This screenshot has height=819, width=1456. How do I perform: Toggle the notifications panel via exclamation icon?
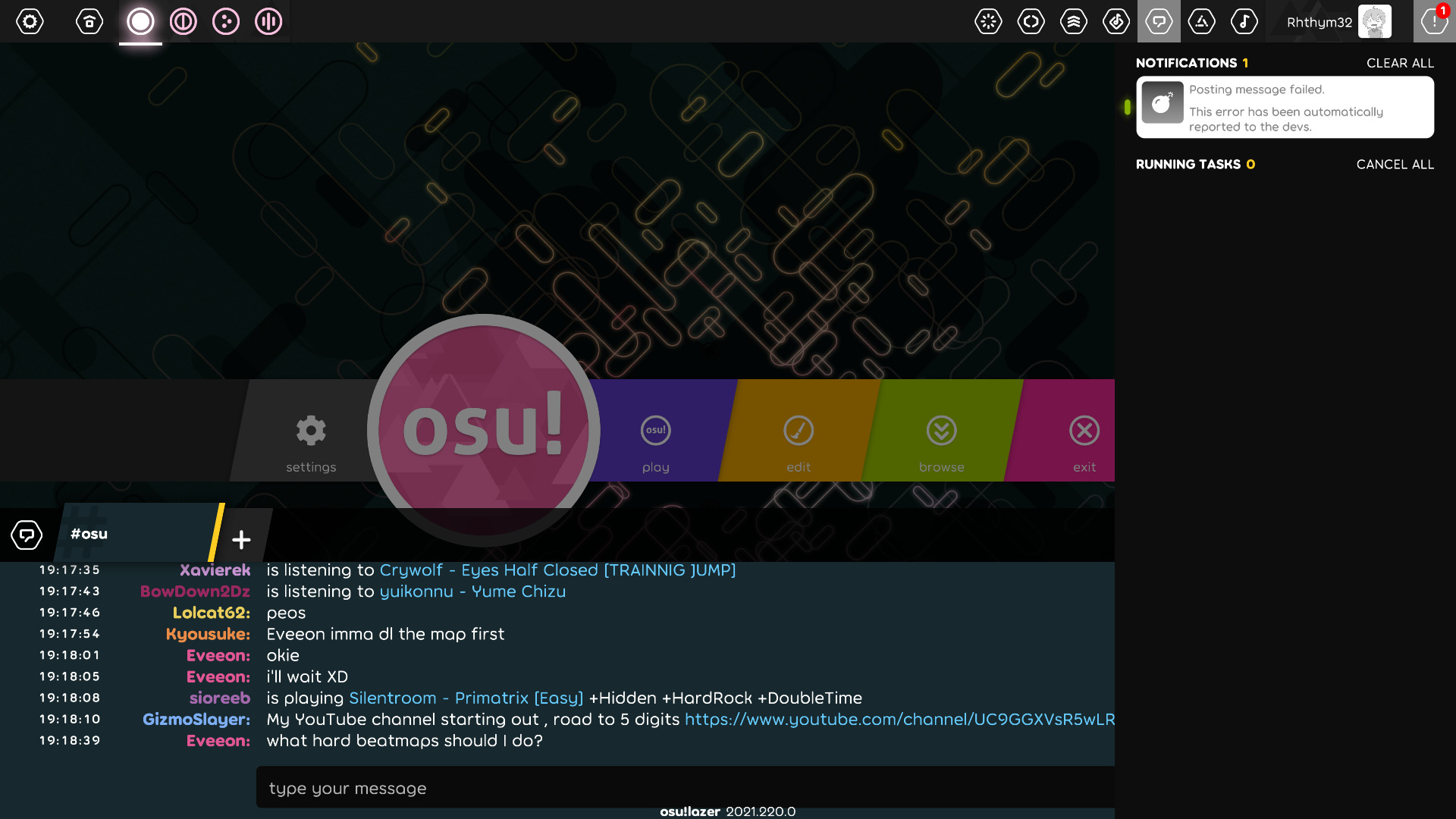point(1433,21)
